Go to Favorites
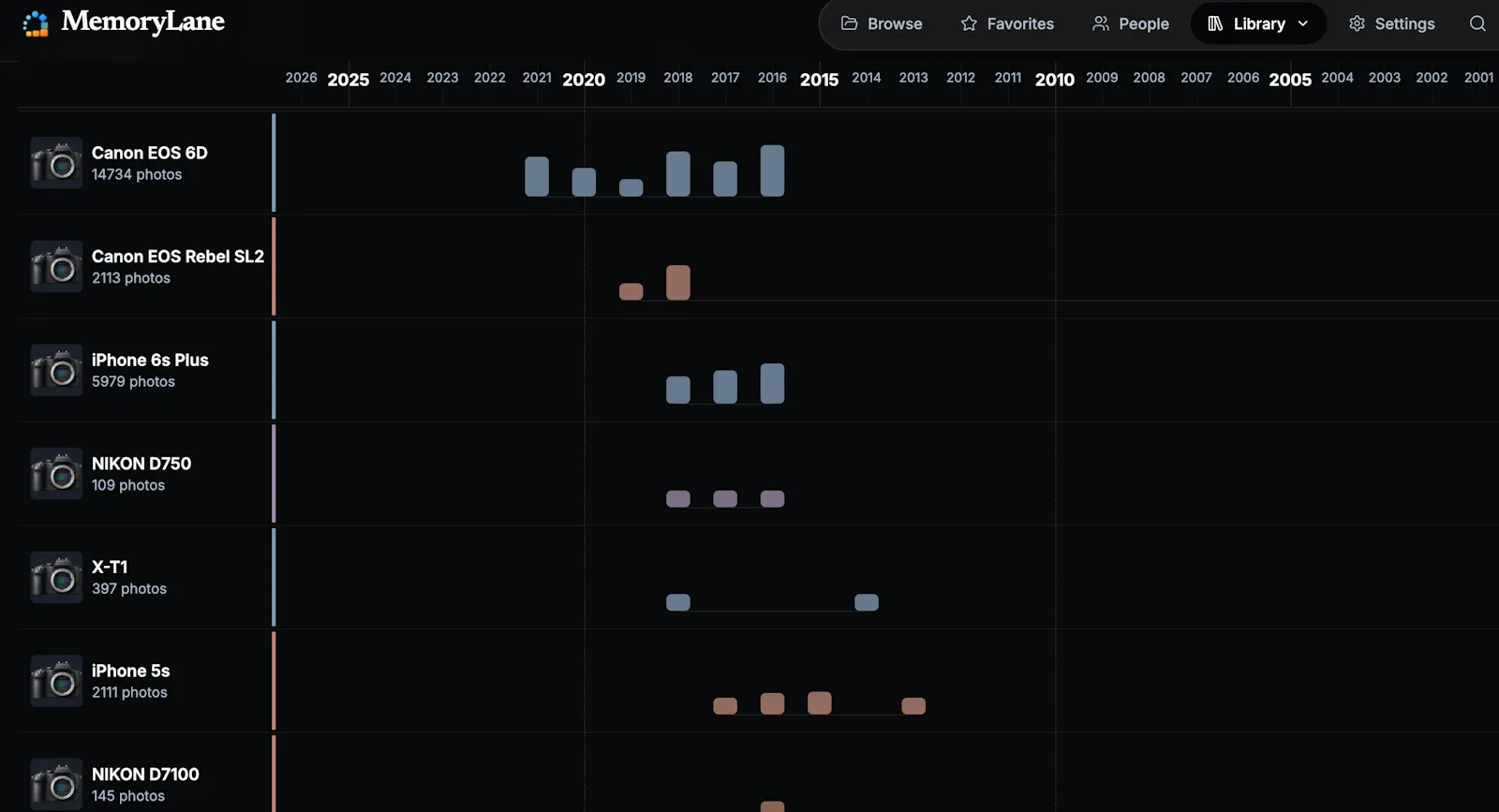Screen dimensions: 1499x812 tap(1007, 23)
